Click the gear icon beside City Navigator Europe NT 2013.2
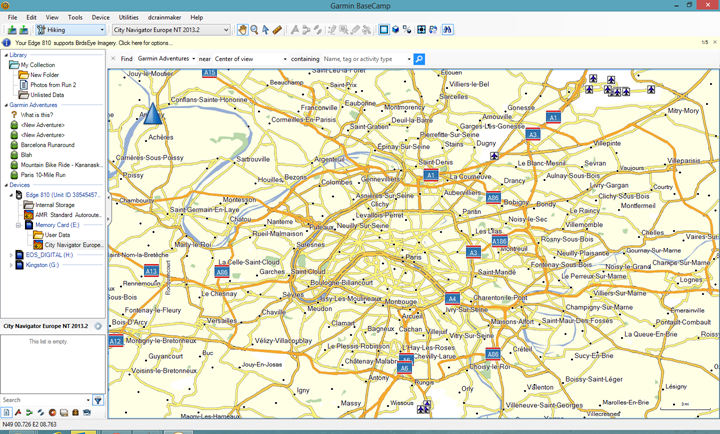The height and width of the screenshot is (434, 720). pos(98,326)
